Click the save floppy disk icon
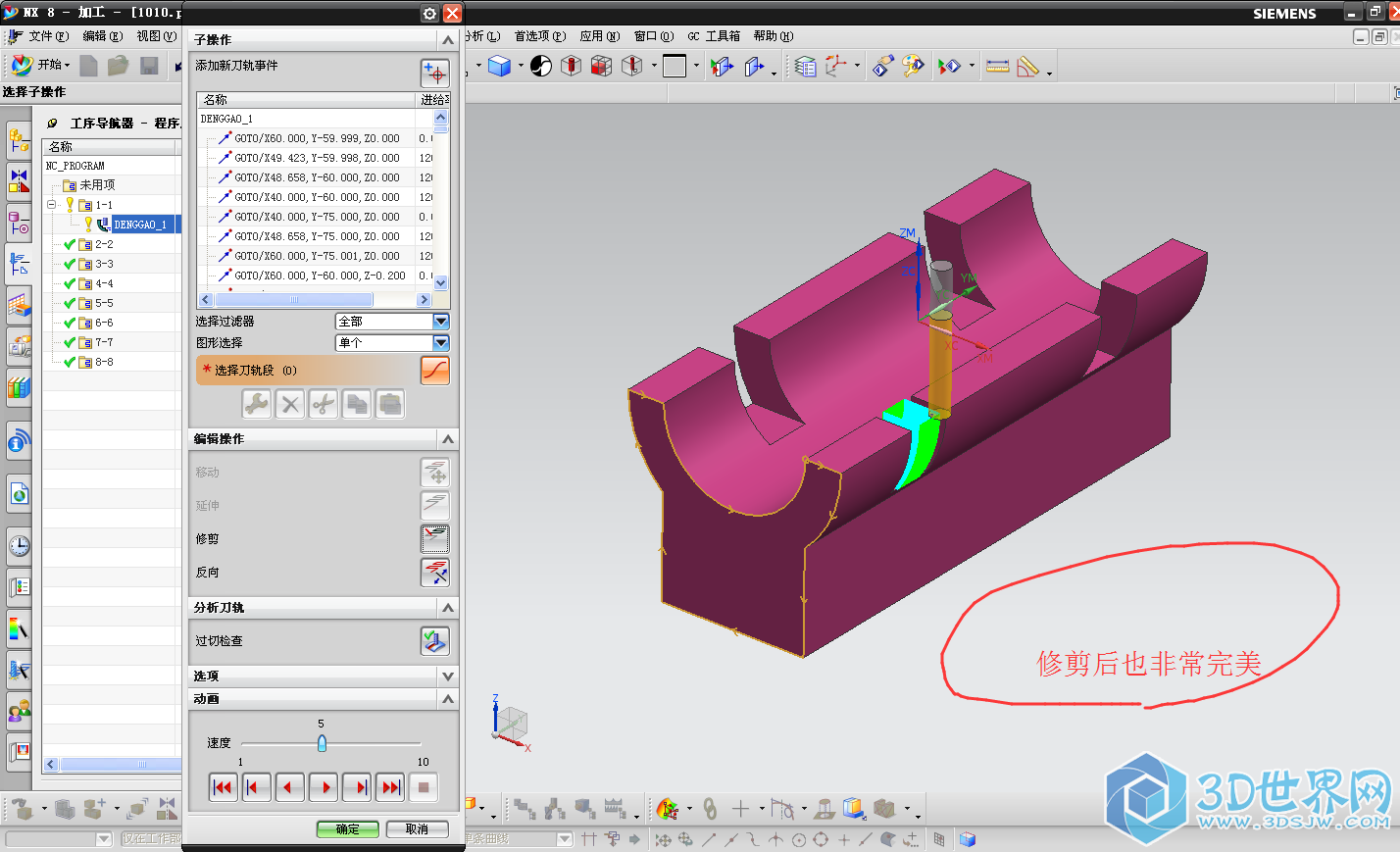Screen dimensions: 1400x852 pos(149,66)
